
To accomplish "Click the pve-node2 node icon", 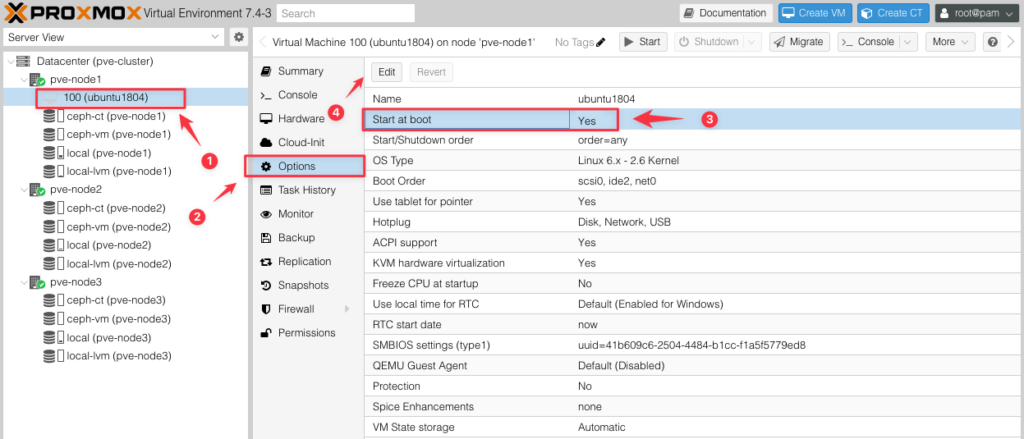I will click(x=37, y=190).
